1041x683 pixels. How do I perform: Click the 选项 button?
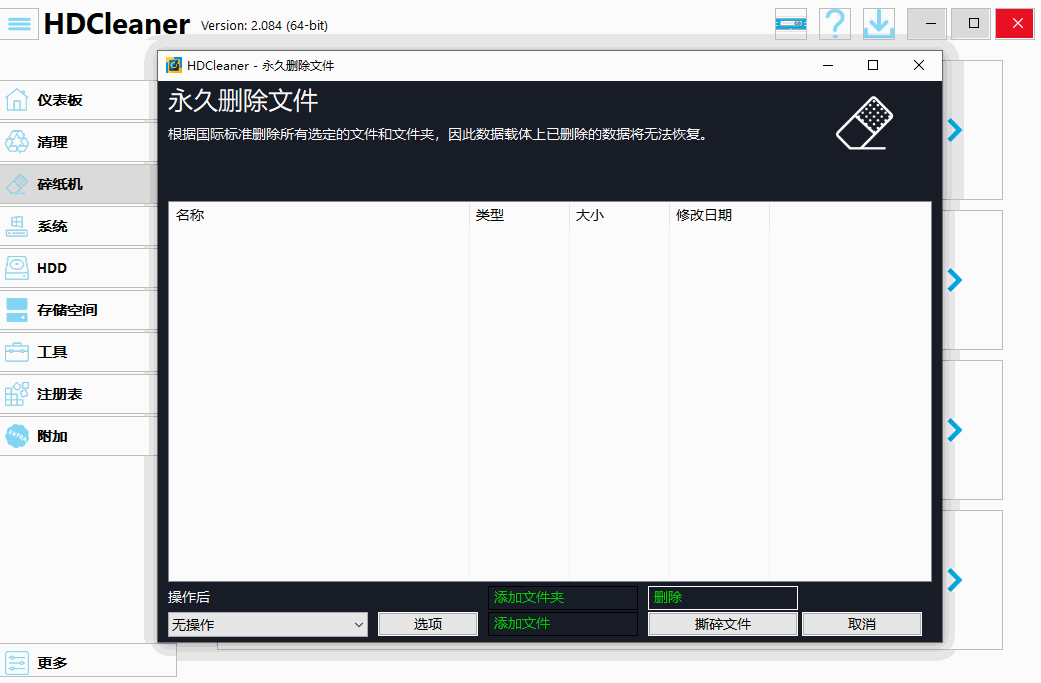click(428, 624)
